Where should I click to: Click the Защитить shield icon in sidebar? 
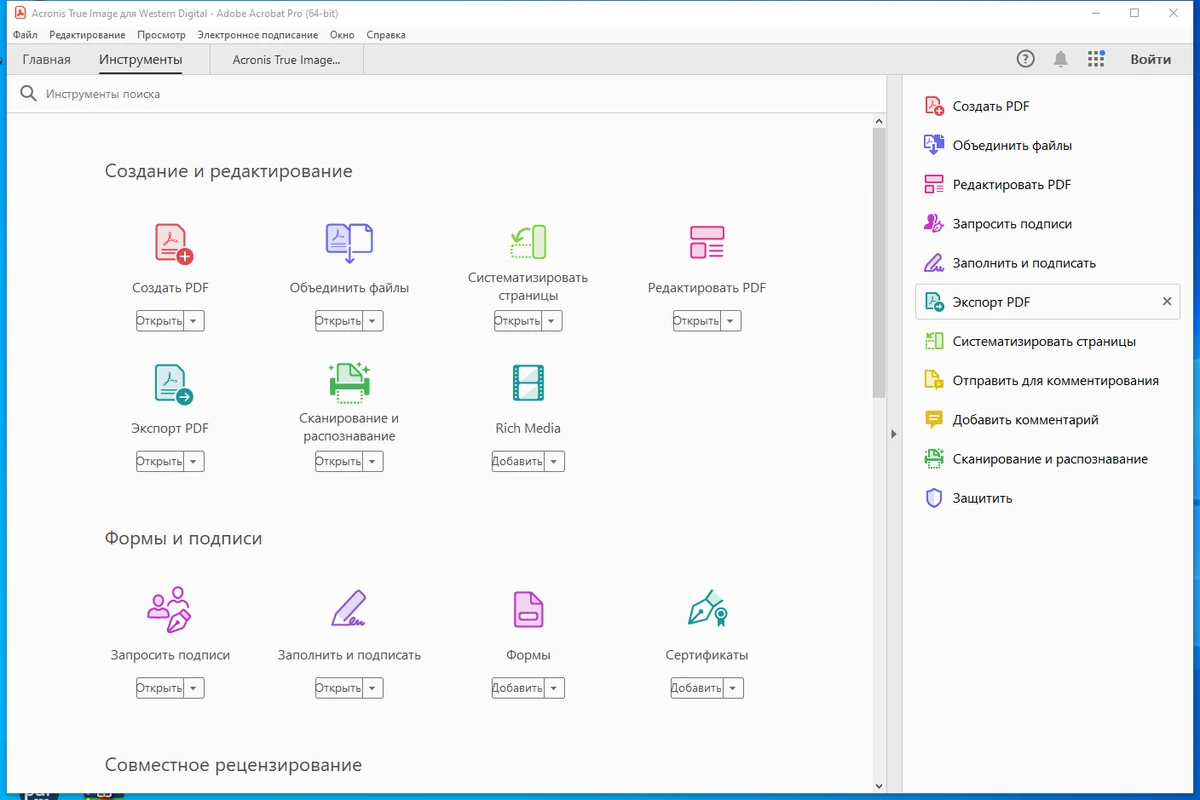(x=934, y=498)
